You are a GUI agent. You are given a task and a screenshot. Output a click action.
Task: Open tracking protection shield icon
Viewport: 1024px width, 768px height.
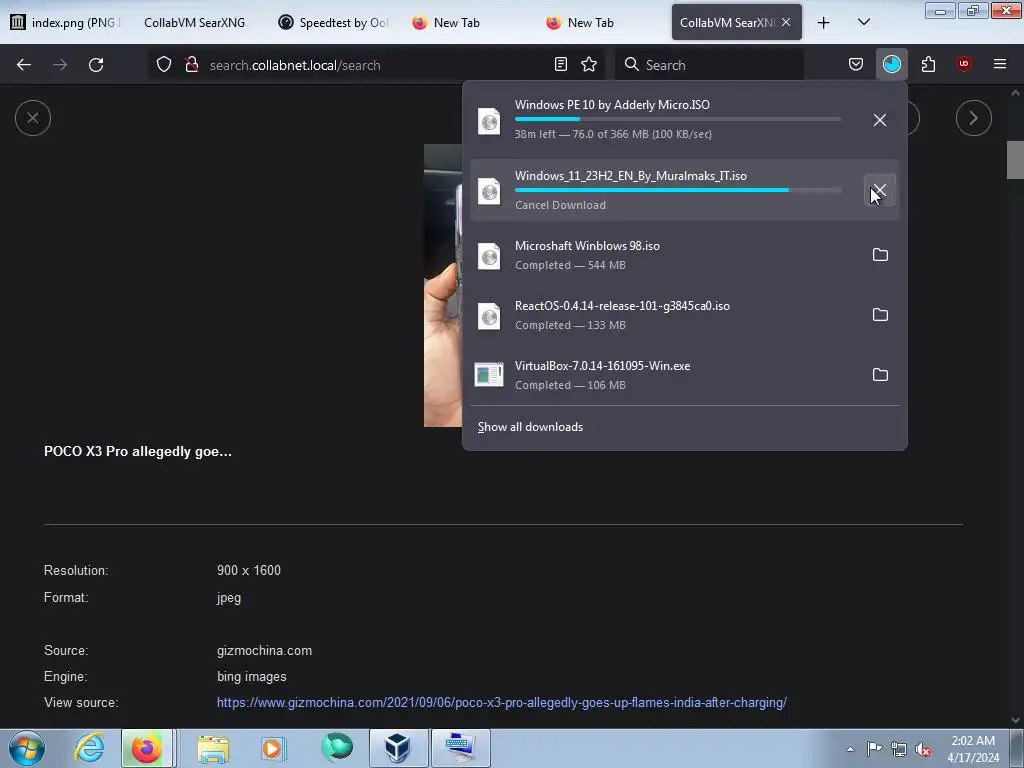(164, 65)
